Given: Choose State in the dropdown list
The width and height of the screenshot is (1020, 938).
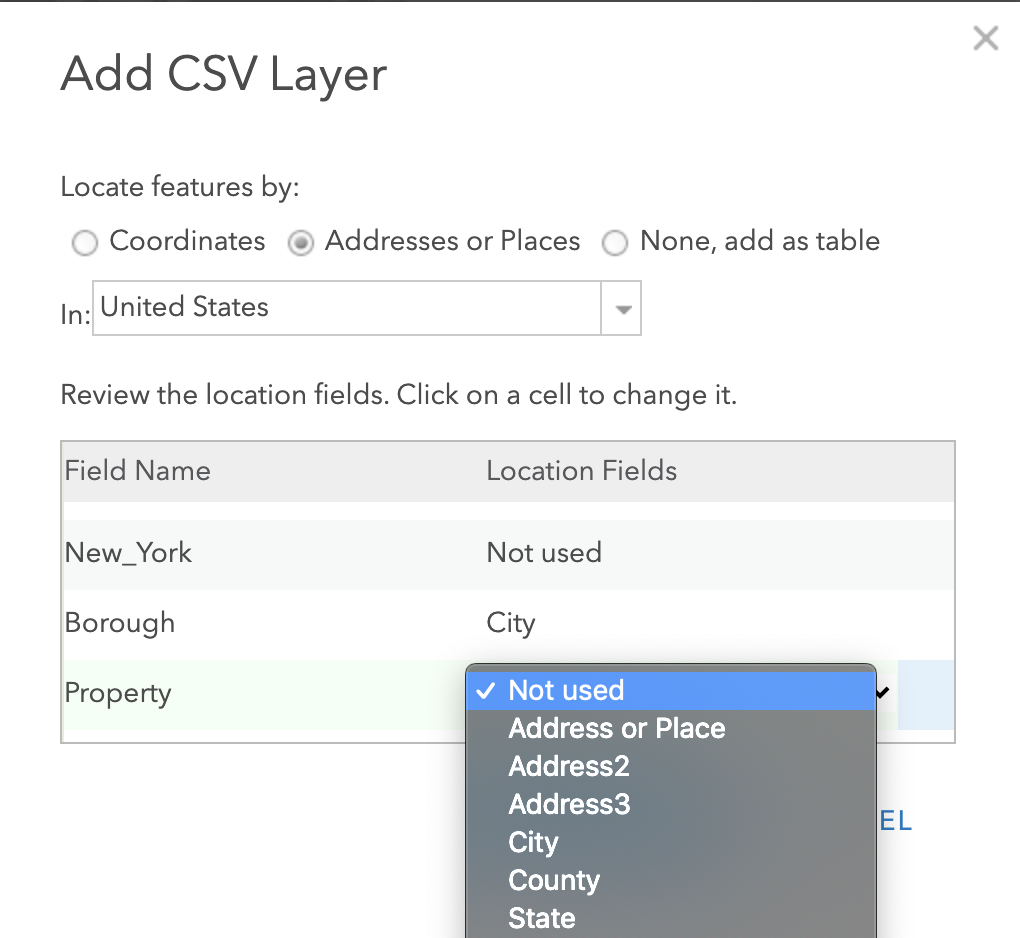Looking at the screenshot, I should click(x=671, y=918).
